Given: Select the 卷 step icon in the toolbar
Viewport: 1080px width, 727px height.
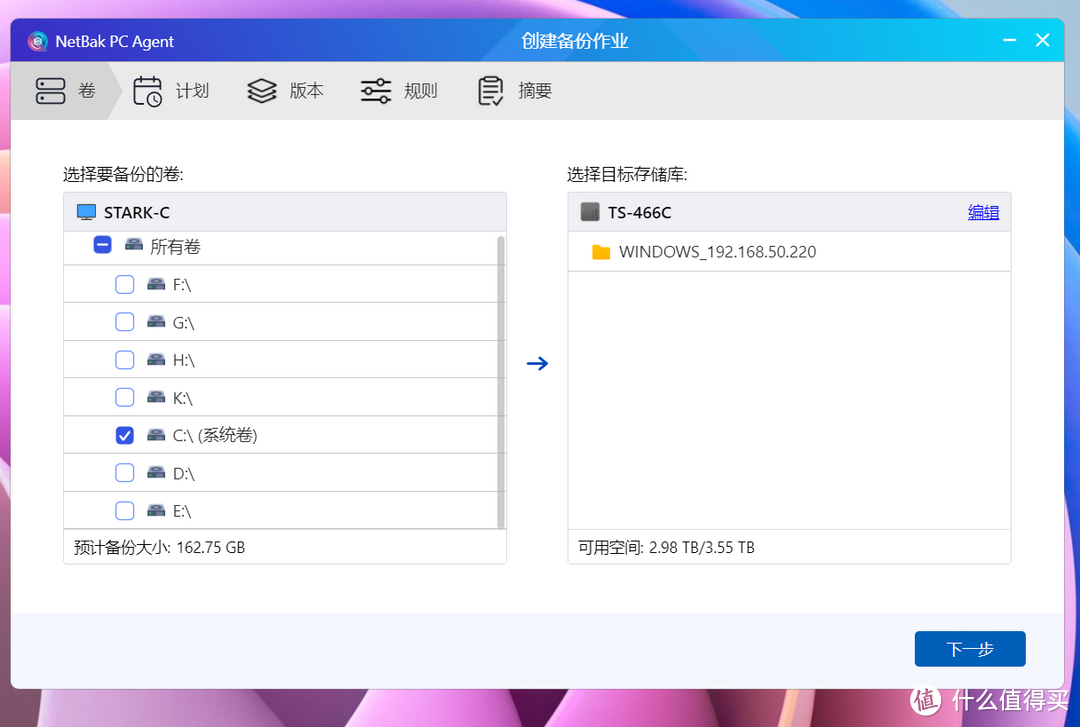Looking at the screenshot, I should pyautogui.click(x=51, y=90).
